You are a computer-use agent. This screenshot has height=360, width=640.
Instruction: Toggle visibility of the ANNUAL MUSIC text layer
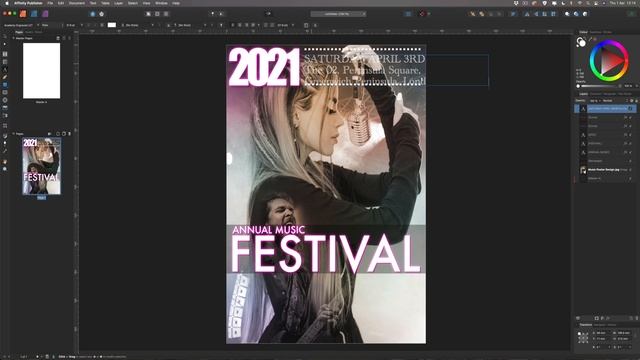tap(631, 152)
